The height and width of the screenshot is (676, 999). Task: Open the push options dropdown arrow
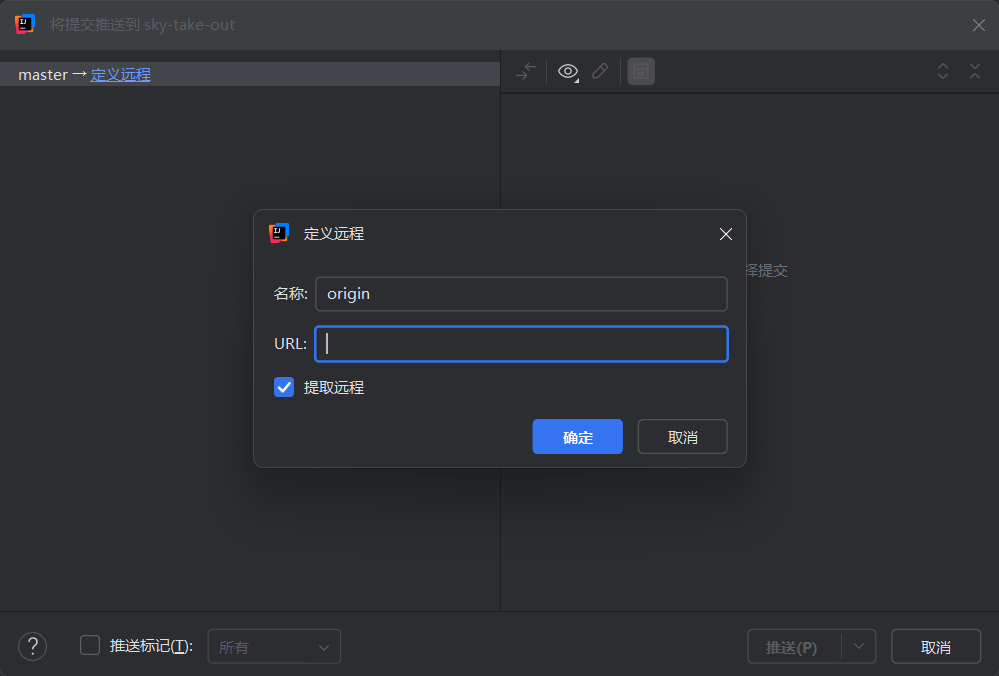[x=859, y=647]
